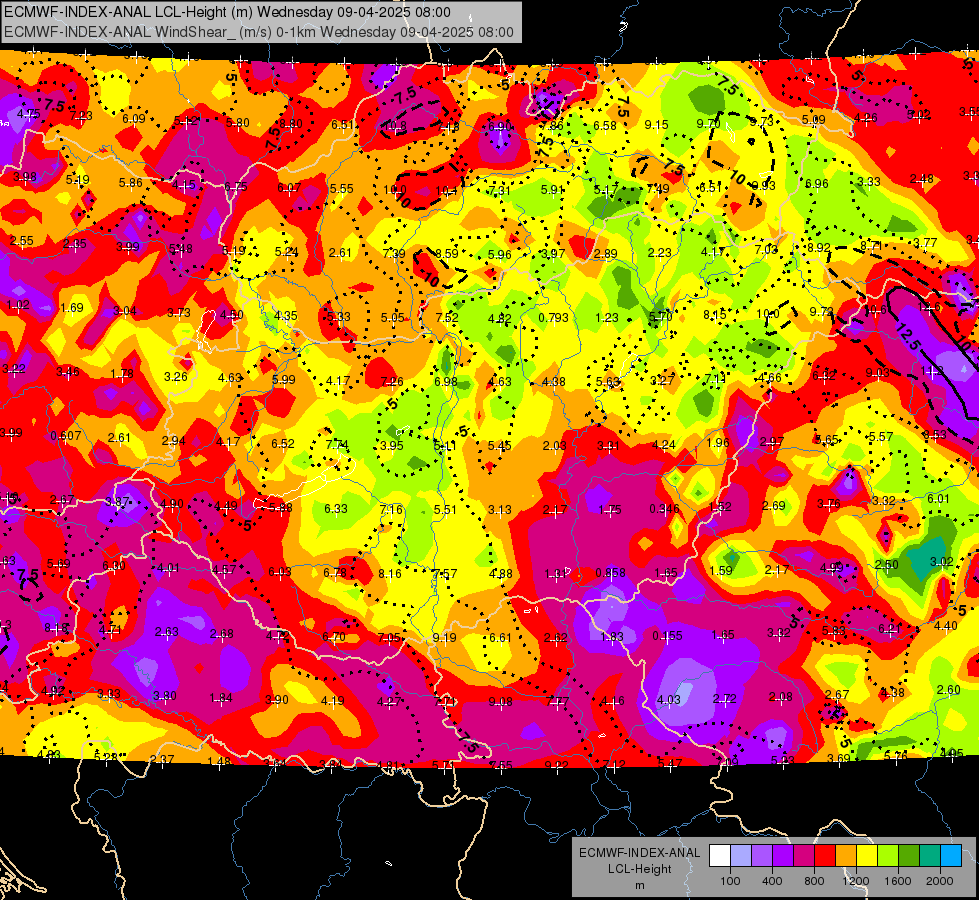Click the wind shear value 4.03
Viewport: 979px width, 900px height.
coord(668,700)
